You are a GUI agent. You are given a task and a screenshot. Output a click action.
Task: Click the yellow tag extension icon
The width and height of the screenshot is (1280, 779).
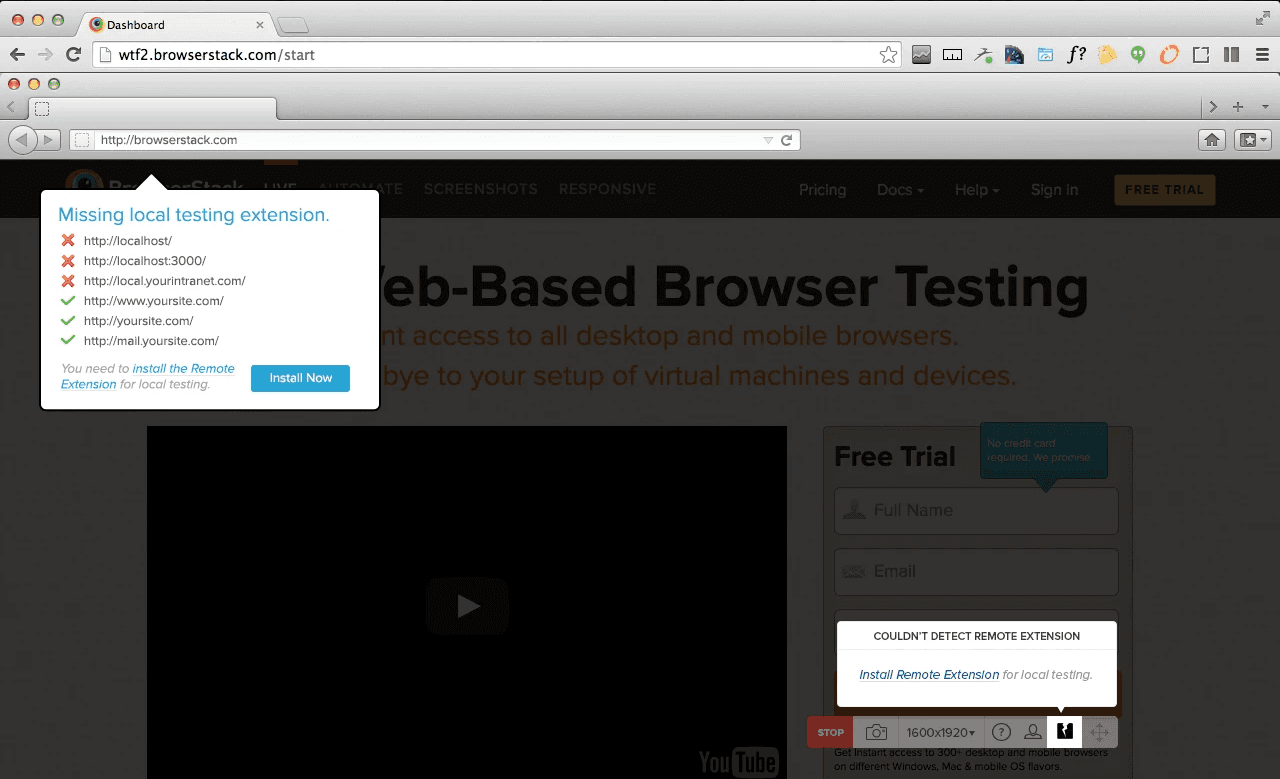tap(1107, 55)
